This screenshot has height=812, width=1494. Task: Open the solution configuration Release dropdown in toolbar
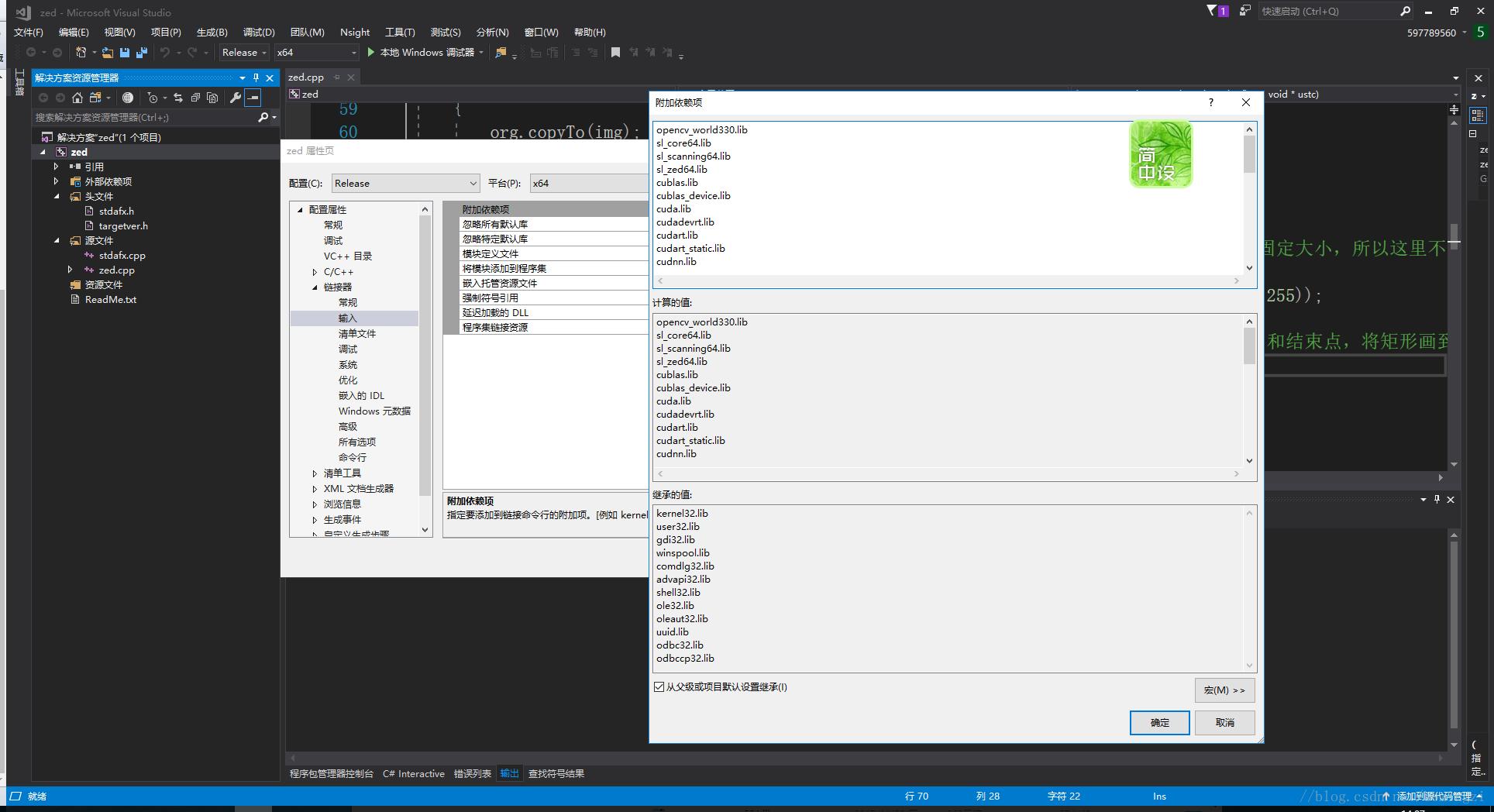[244, 53]
